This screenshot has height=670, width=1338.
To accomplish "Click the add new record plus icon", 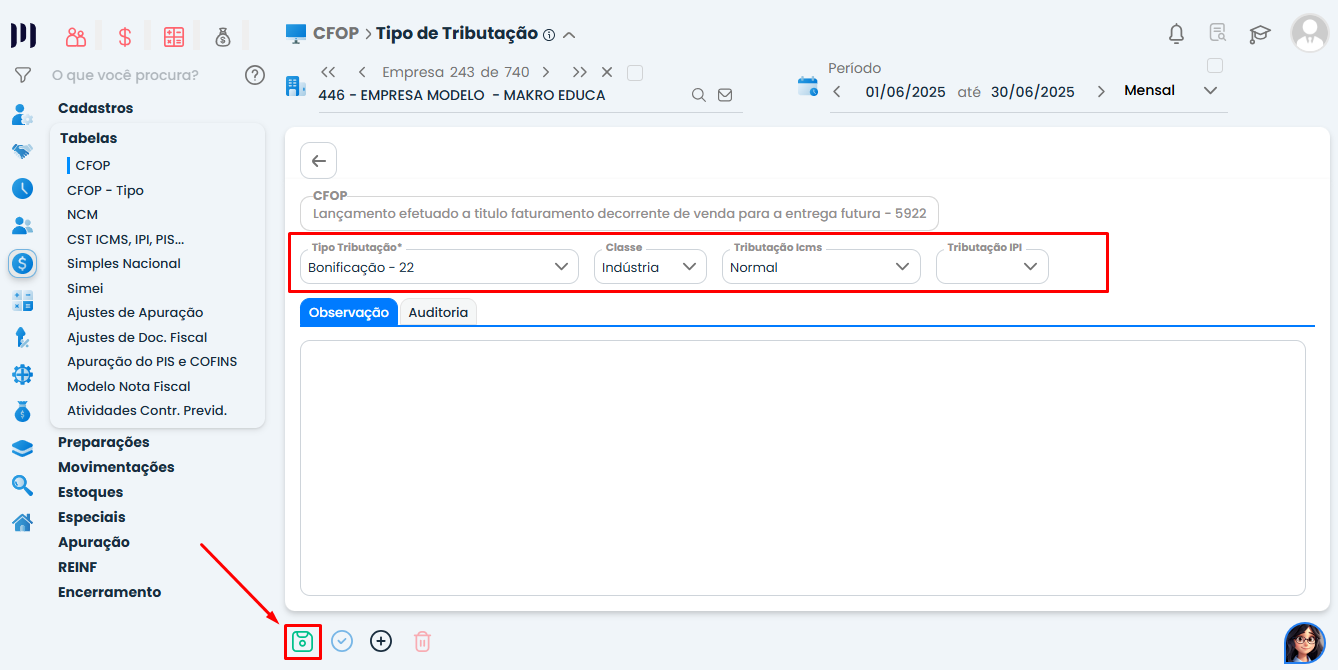I will point(381,641).
